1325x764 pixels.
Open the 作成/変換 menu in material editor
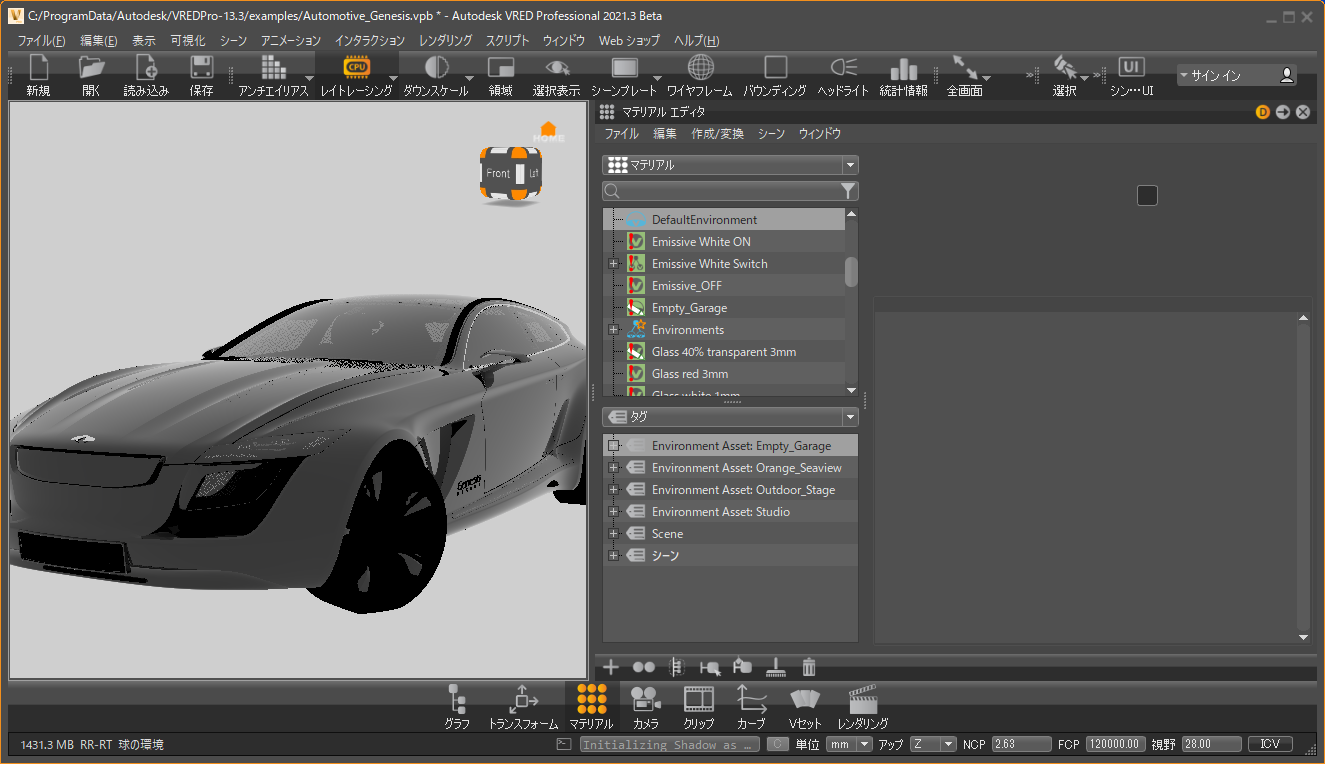[x=717, y=133]
